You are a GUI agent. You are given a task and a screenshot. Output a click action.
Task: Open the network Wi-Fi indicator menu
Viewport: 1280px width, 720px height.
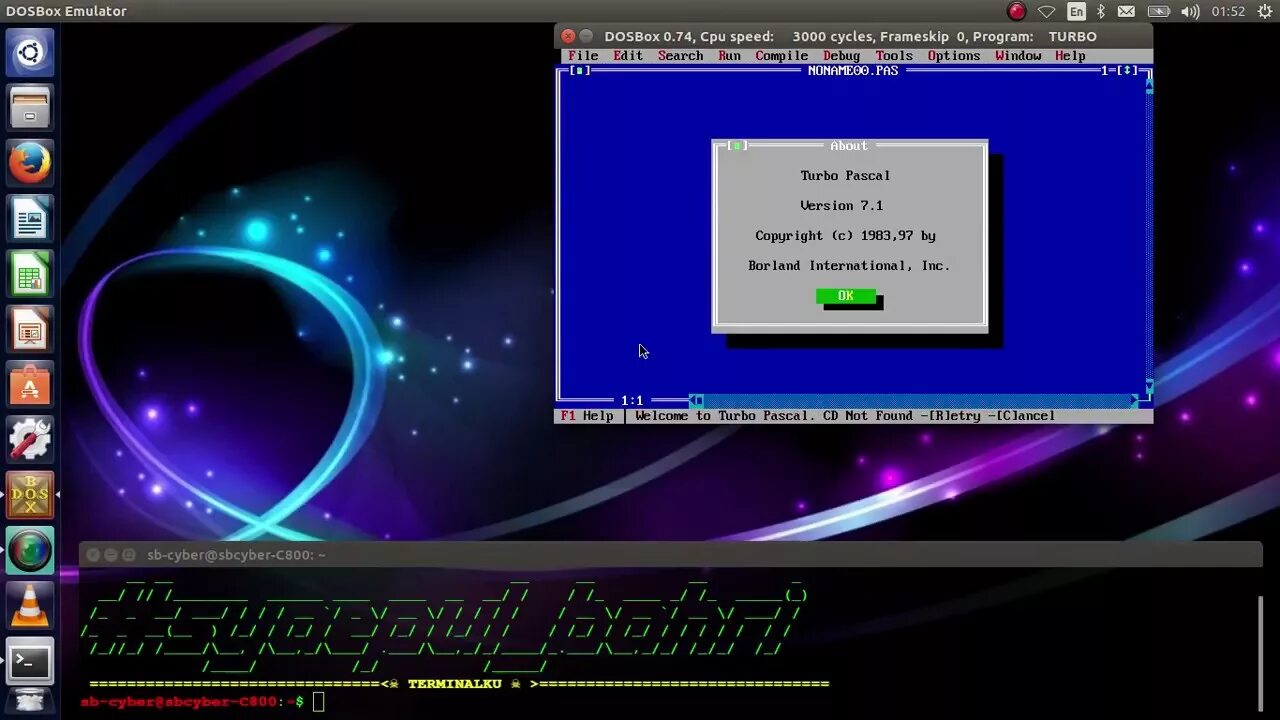(x=1046, y=12)
